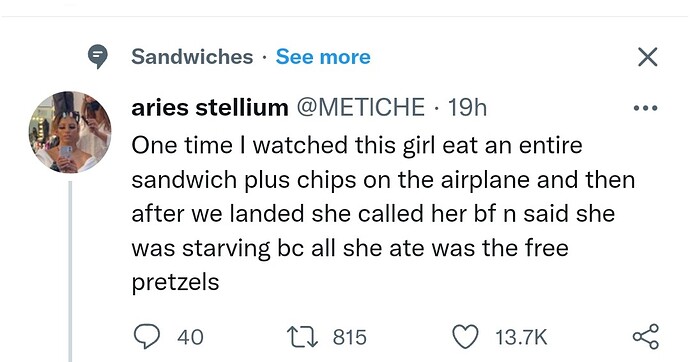Viewport: 690px width, 362px height.
Task: Click the See more link
Action: tap(323, 57)
